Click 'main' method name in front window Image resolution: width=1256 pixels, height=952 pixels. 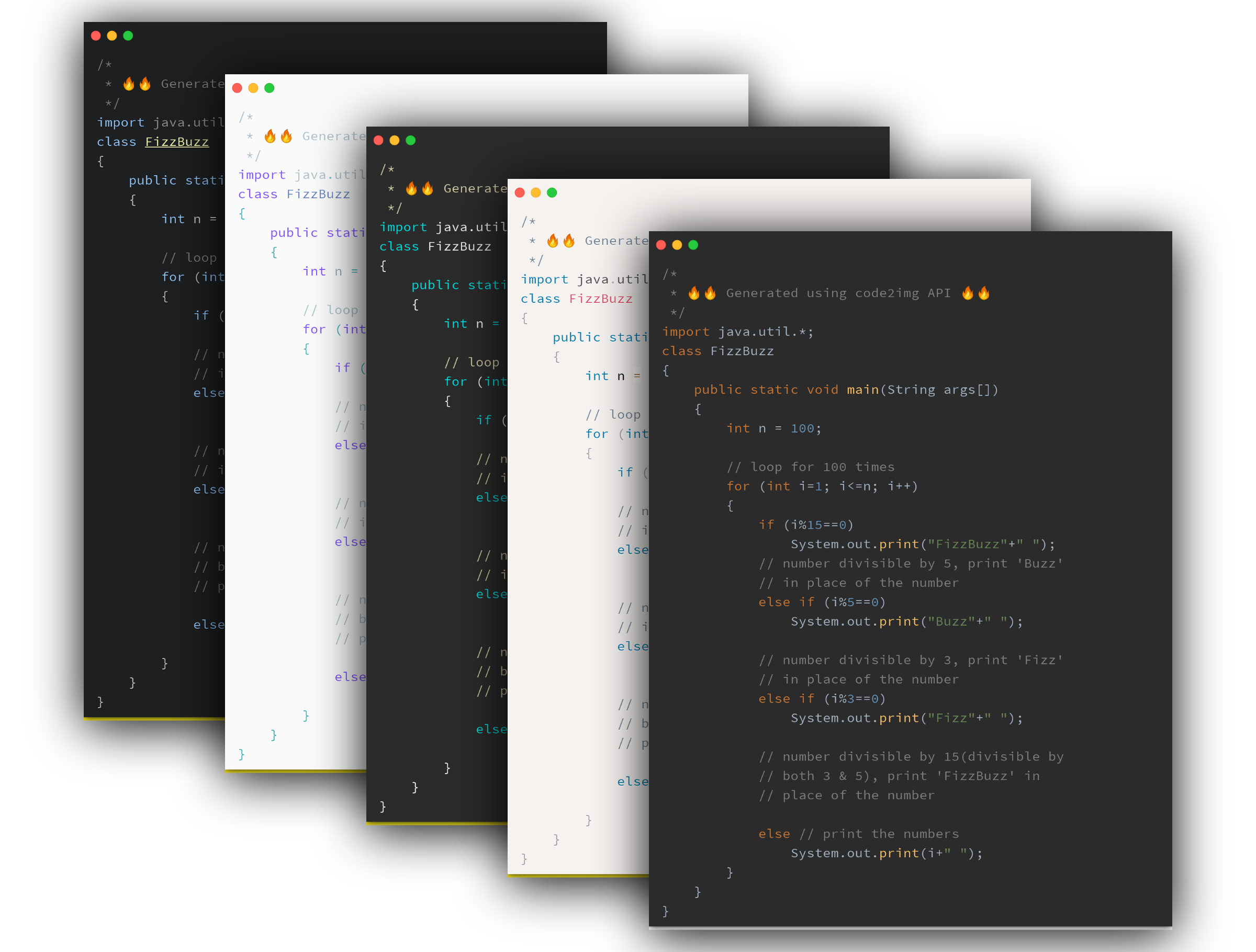[x=862, y=389]
